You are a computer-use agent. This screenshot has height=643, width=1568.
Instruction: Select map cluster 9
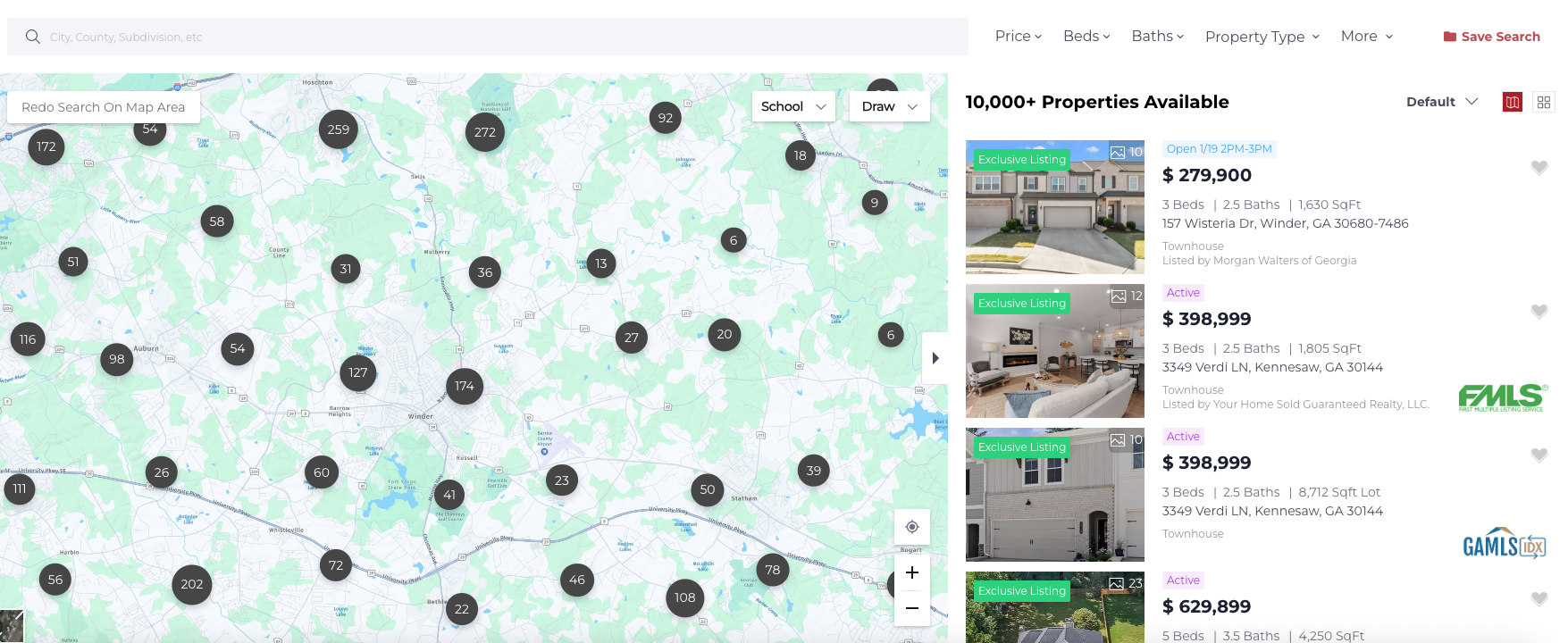tap(875, 203)
